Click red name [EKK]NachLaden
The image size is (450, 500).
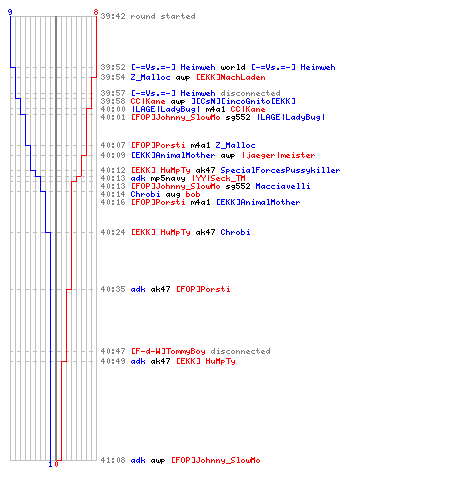tap(231, 77)
